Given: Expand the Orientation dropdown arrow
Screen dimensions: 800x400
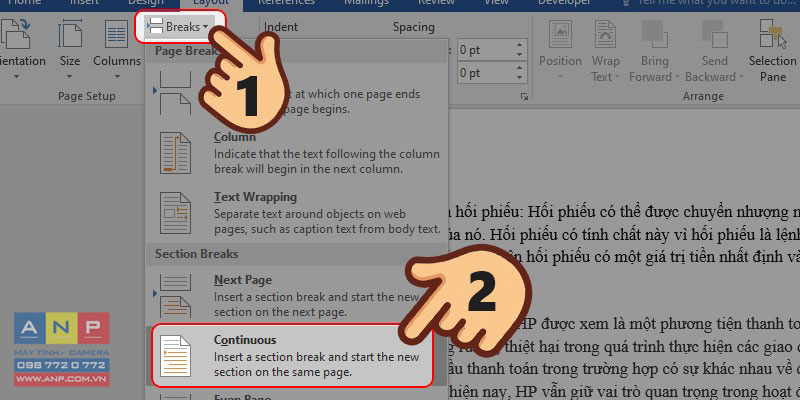Looking at the screenshot, I should 16,77.
